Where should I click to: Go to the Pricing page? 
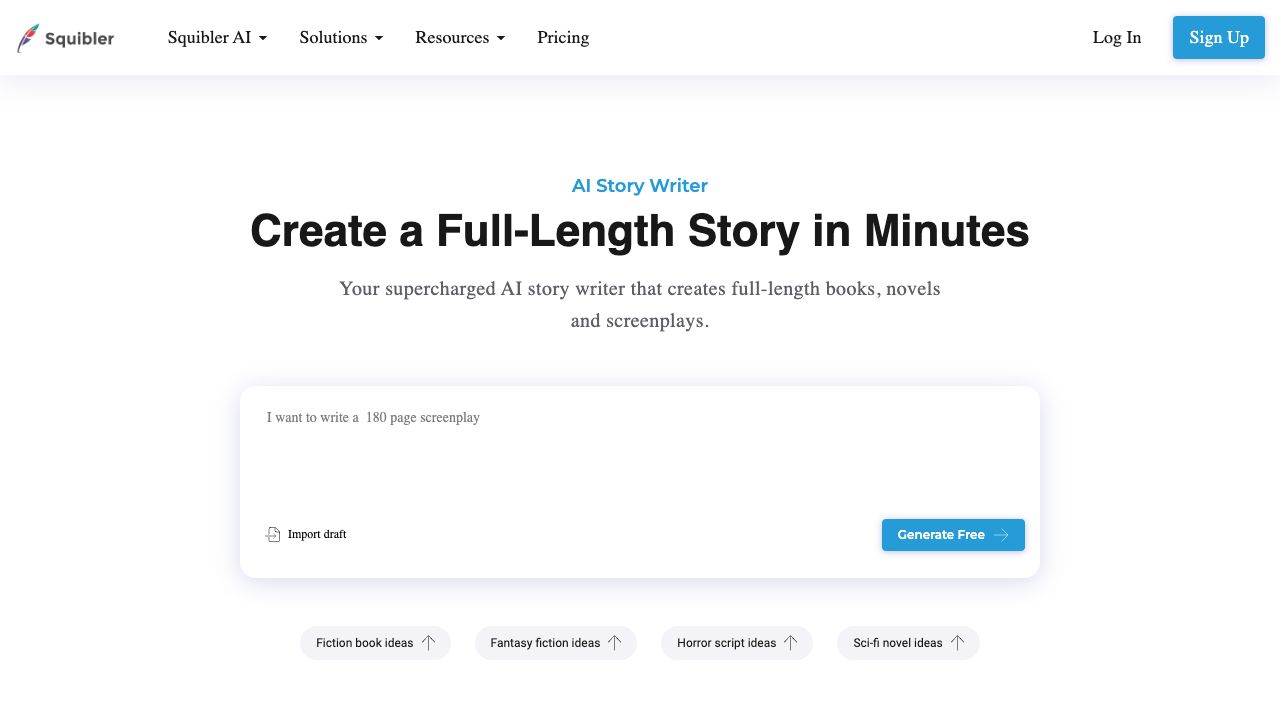(x=563, y=38)
